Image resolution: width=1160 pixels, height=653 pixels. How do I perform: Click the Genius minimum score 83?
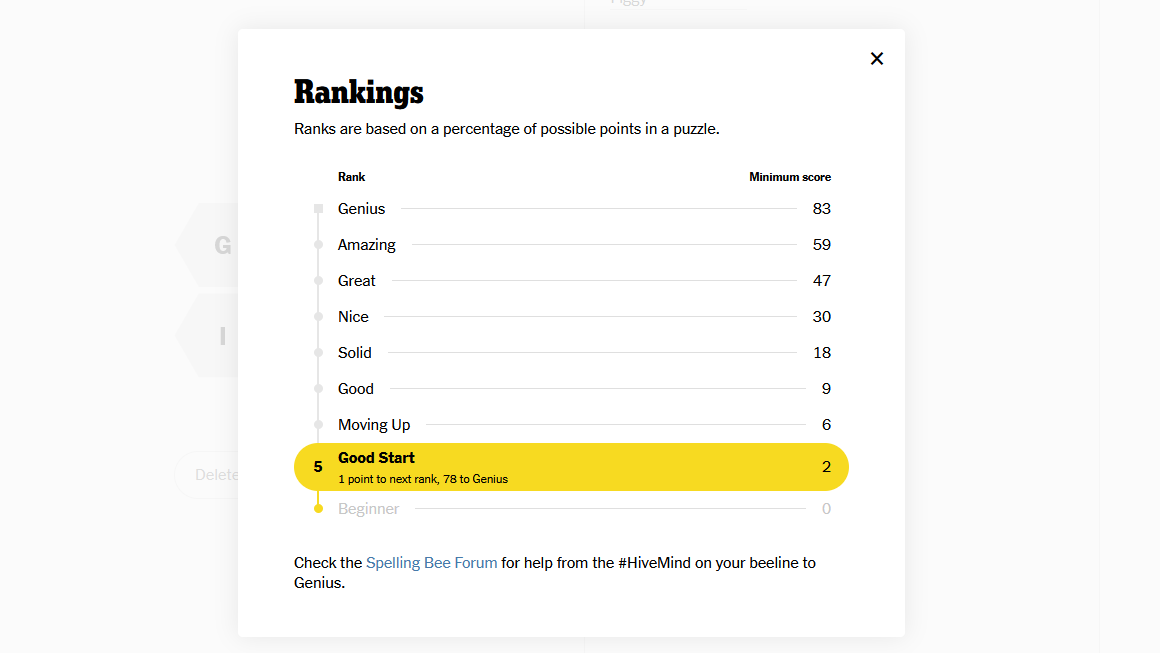pyautogui.click(x=821, y=209)
